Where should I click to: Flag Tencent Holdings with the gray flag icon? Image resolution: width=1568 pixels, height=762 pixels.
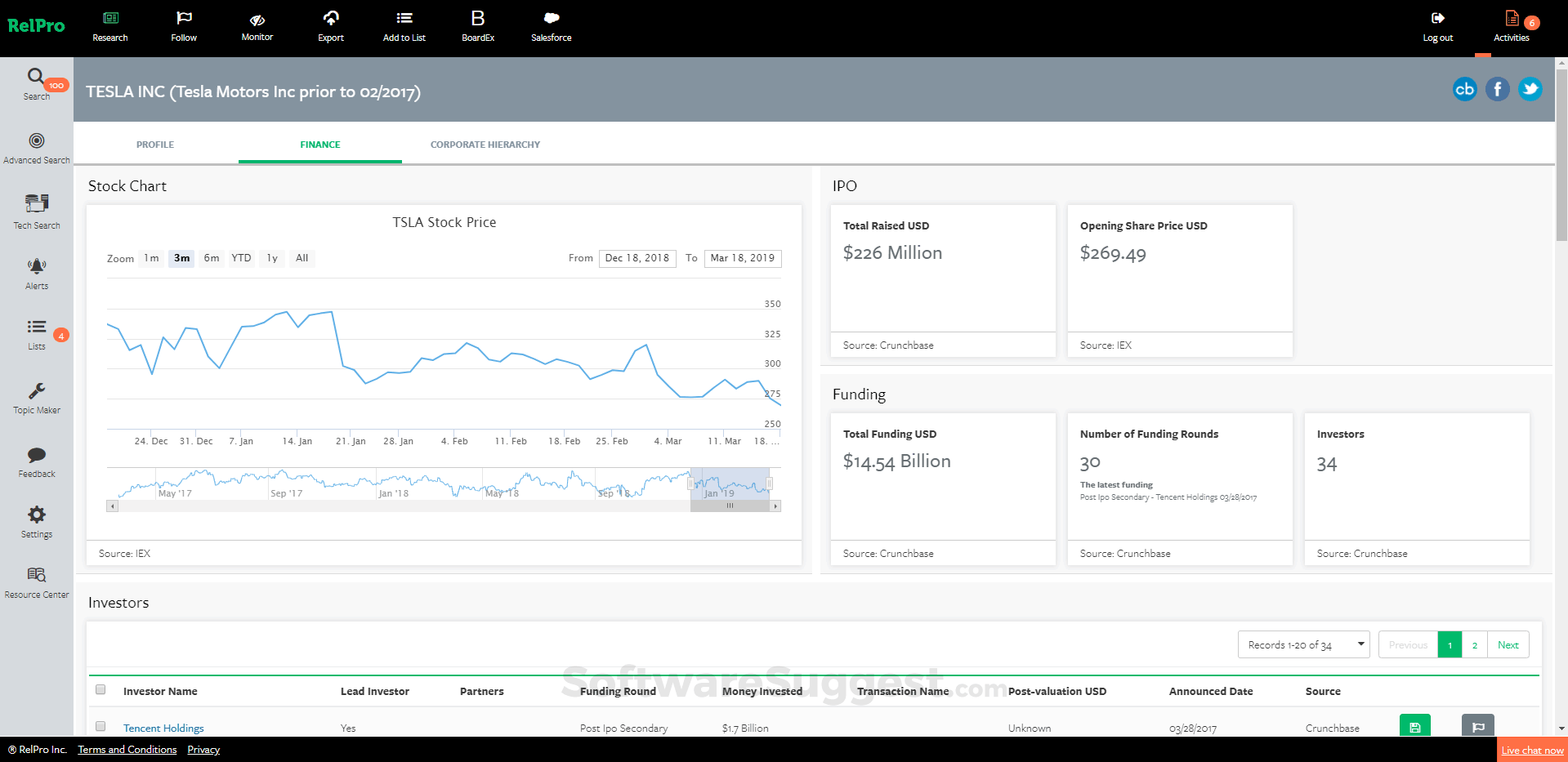coord(1477,725)
